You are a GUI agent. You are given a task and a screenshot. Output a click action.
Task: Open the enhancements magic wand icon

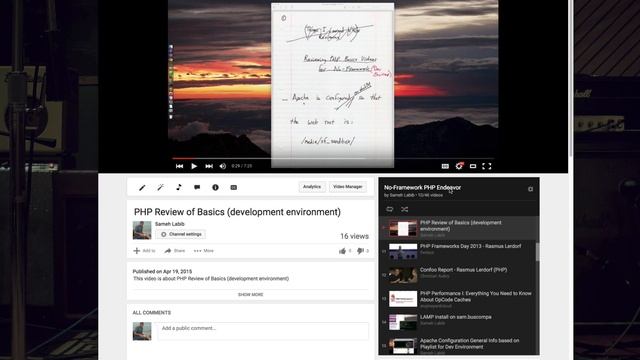point(160,187)
